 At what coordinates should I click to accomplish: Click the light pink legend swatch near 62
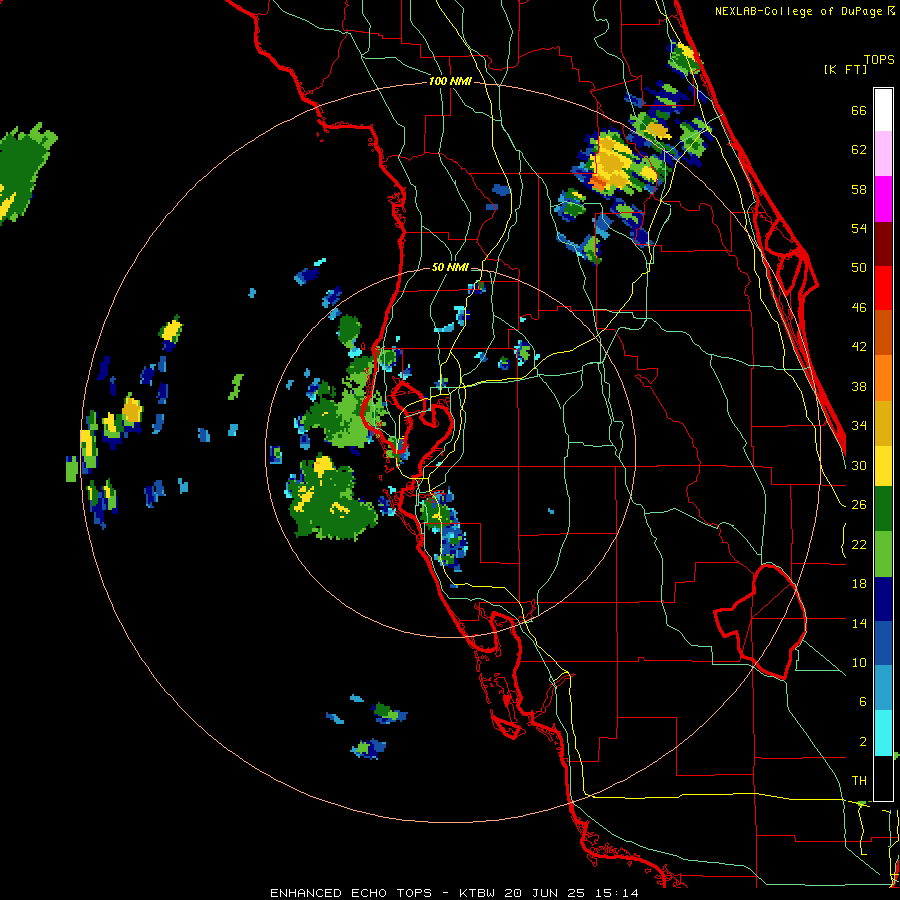click(x=883, y=154)
